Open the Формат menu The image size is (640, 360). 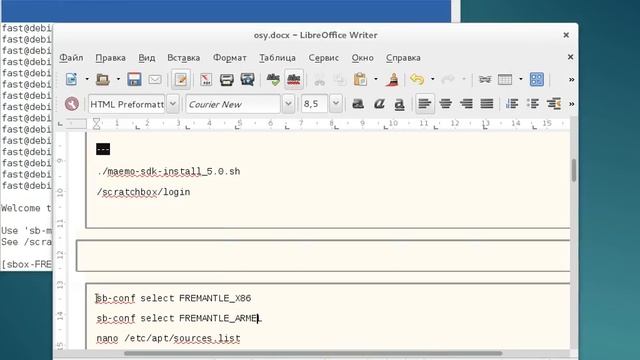229,58
